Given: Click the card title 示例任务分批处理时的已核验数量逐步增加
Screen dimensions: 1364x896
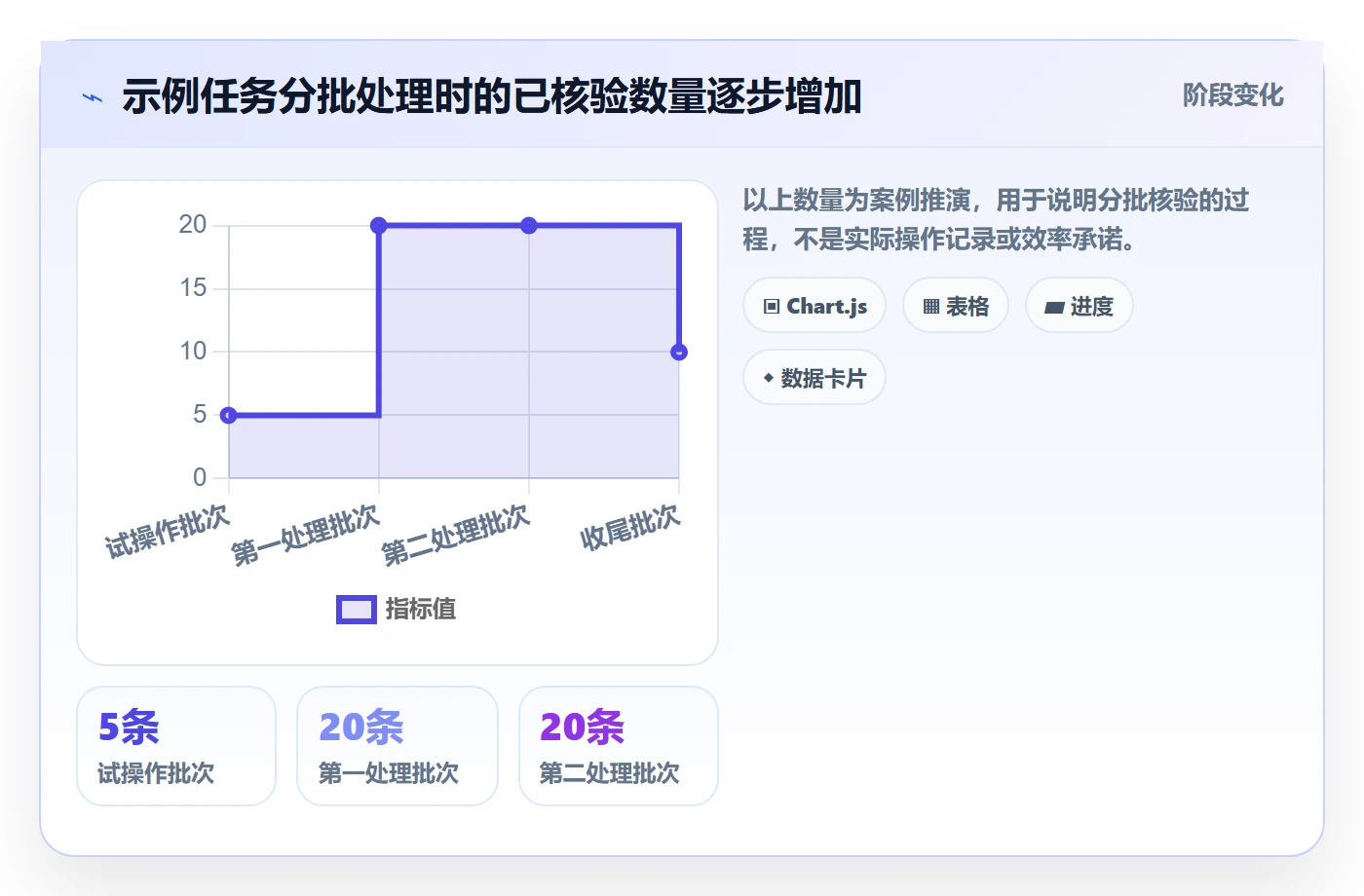Looking at the screenshot, I should click(492, 96).
